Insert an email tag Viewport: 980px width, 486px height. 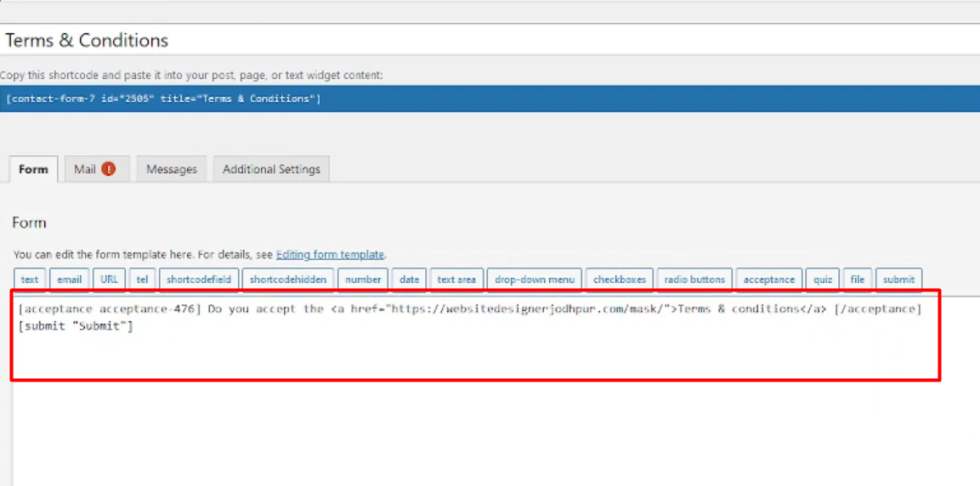[69, 279]
